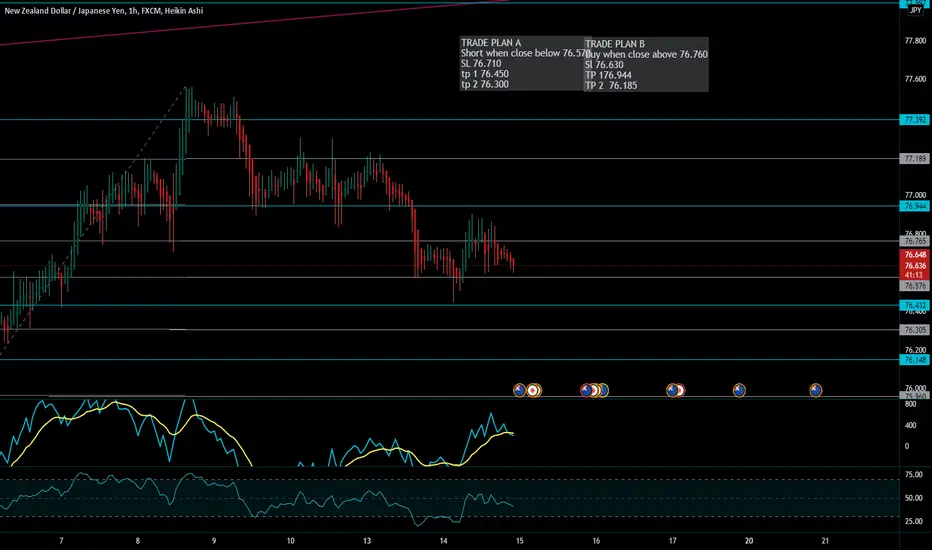
Task: Click the Japan flag event icon beside date 17
Action: 681,390
